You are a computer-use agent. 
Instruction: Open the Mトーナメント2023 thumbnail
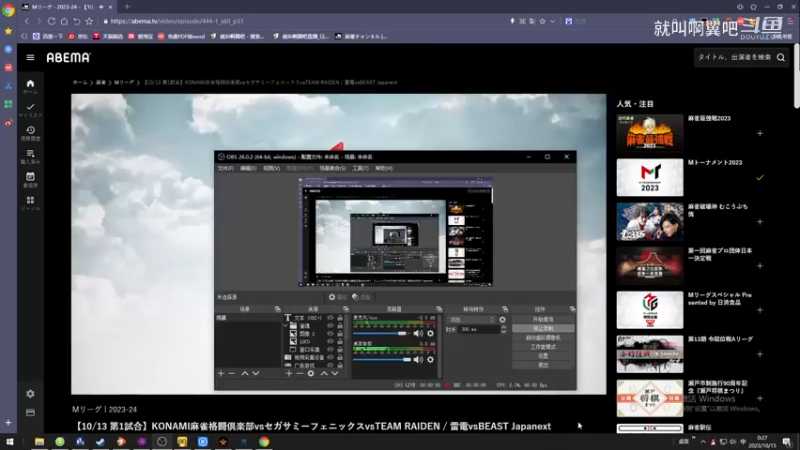649,178
